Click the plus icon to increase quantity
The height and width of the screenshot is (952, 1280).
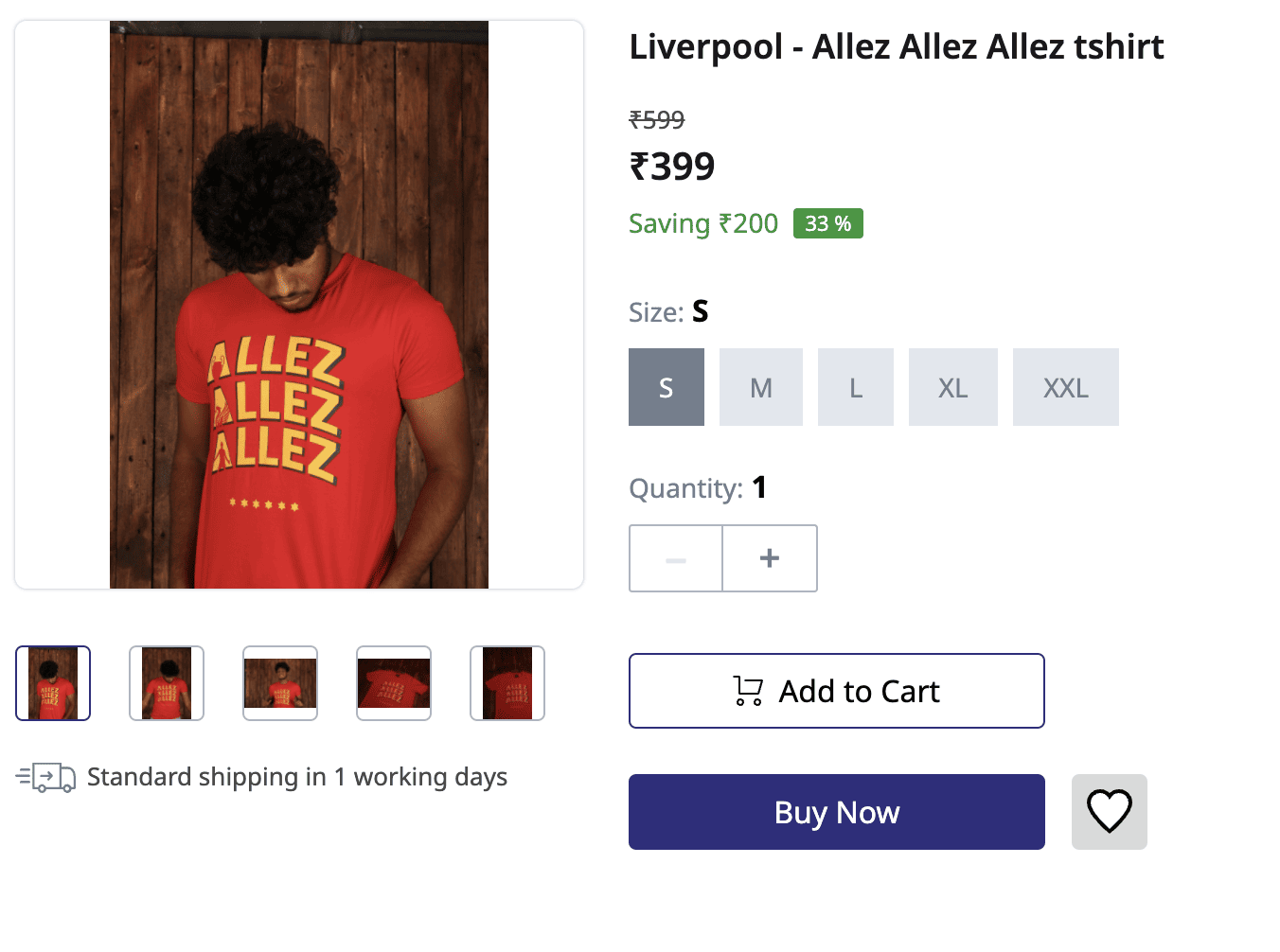pos(770,558)
